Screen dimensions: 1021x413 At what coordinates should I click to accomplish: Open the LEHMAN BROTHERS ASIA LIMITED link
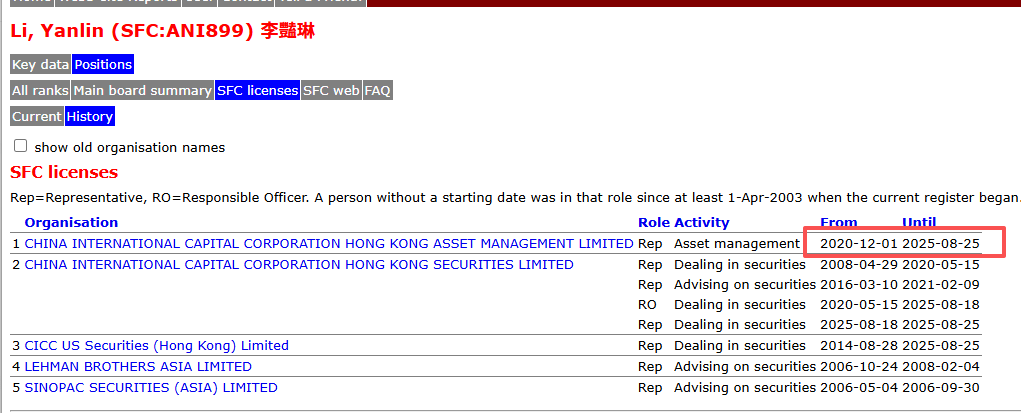(x=138, y=367)
